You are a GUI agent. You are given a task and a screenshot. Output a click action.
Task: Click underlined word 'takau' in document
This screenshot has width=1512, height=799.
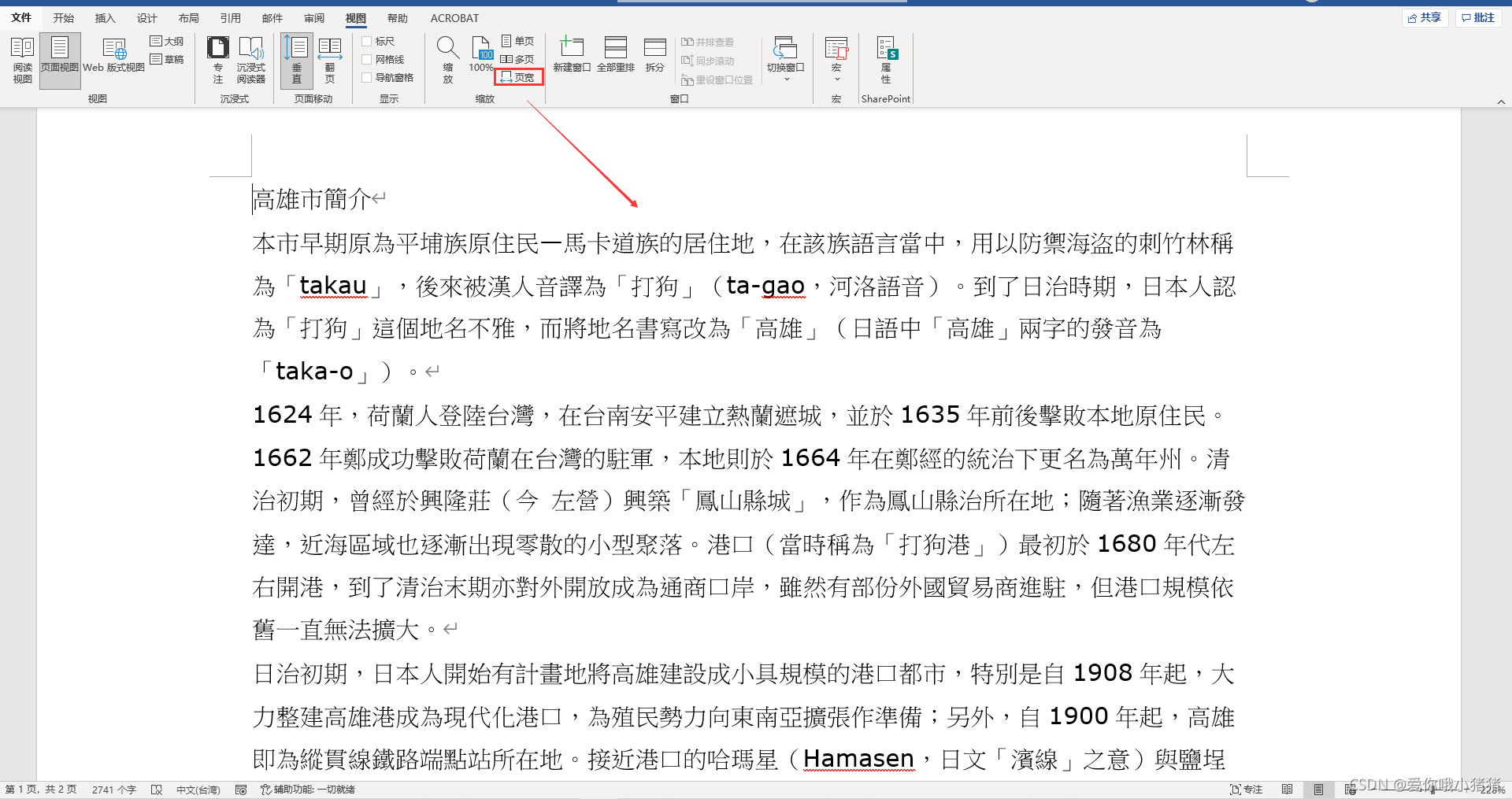tap(333, 286)
